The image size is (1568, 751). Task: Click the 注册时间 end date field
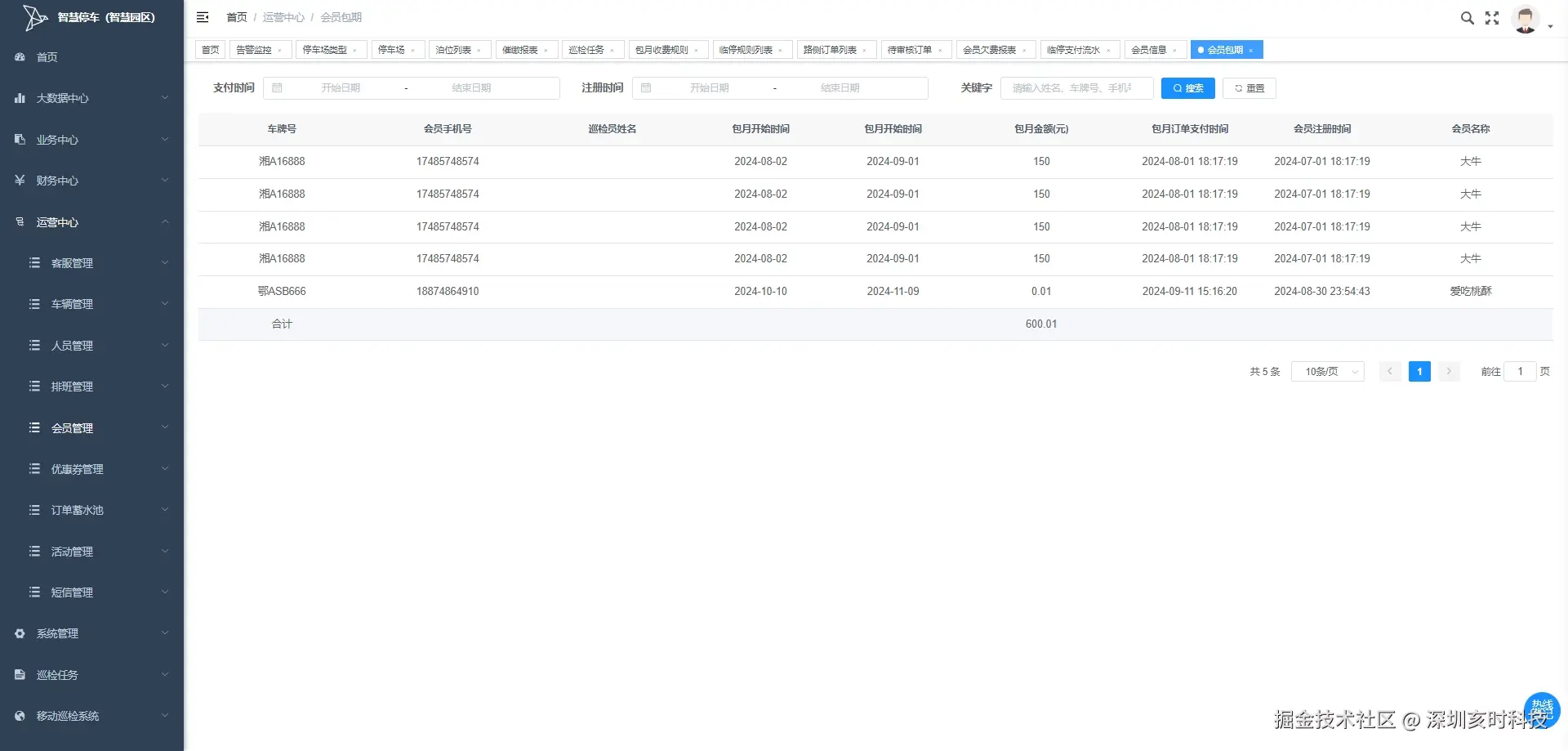tap(840, 88)
